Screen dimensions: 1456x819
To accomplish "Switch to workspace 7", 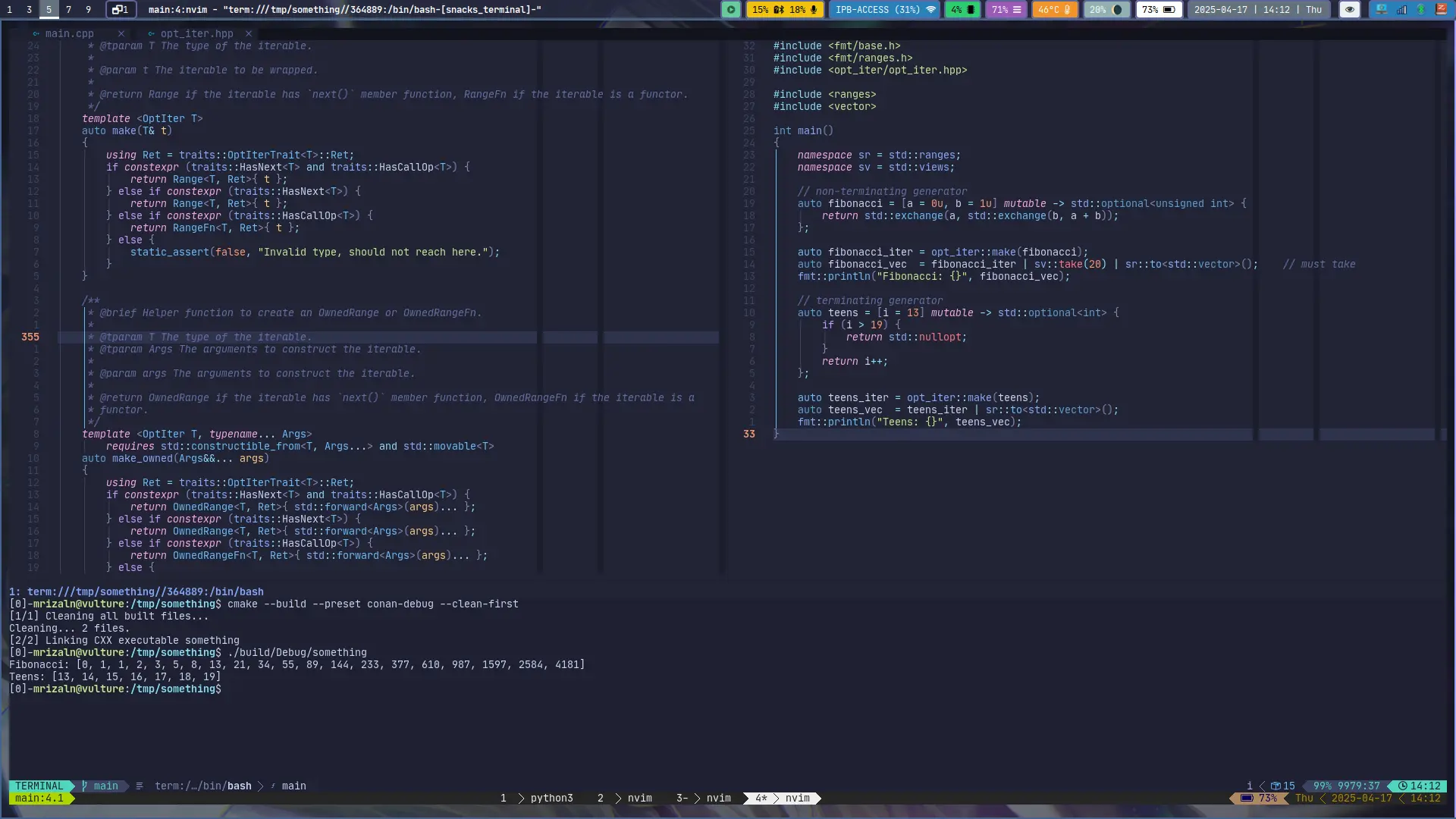I will pyautogui.click(x=68, y=10).
